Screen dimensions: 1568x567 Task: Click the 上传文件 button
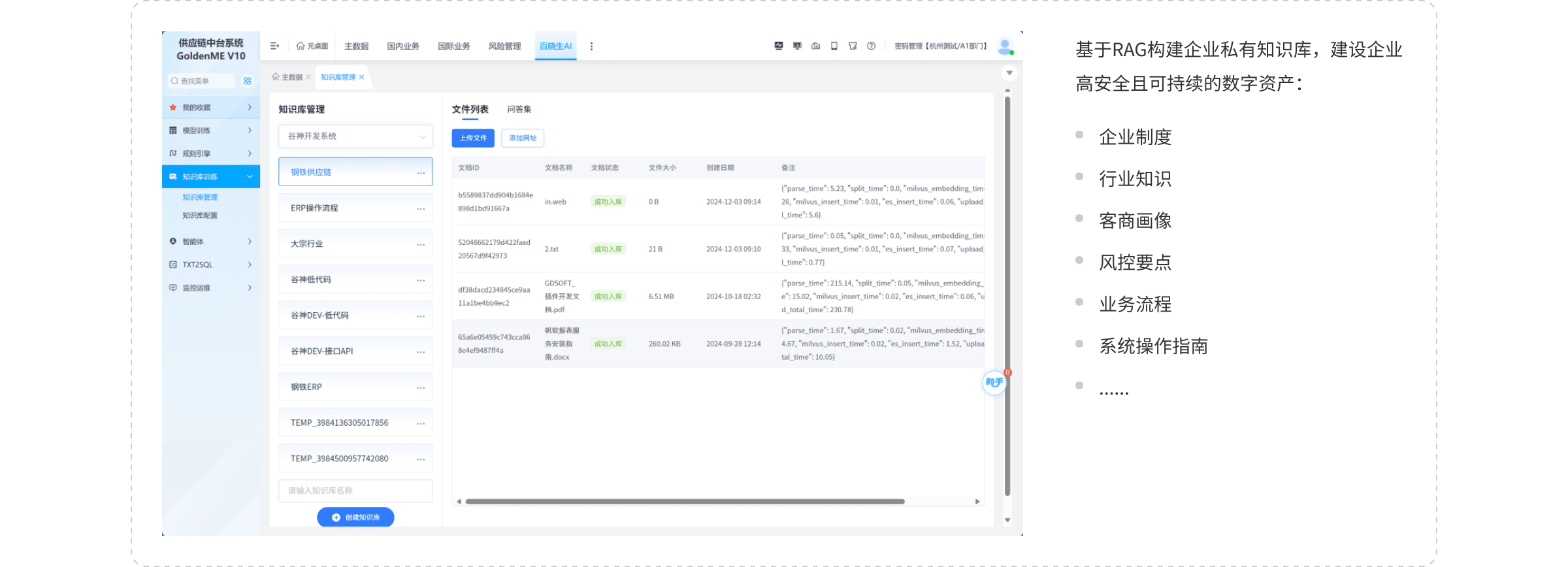pos(473,138)
